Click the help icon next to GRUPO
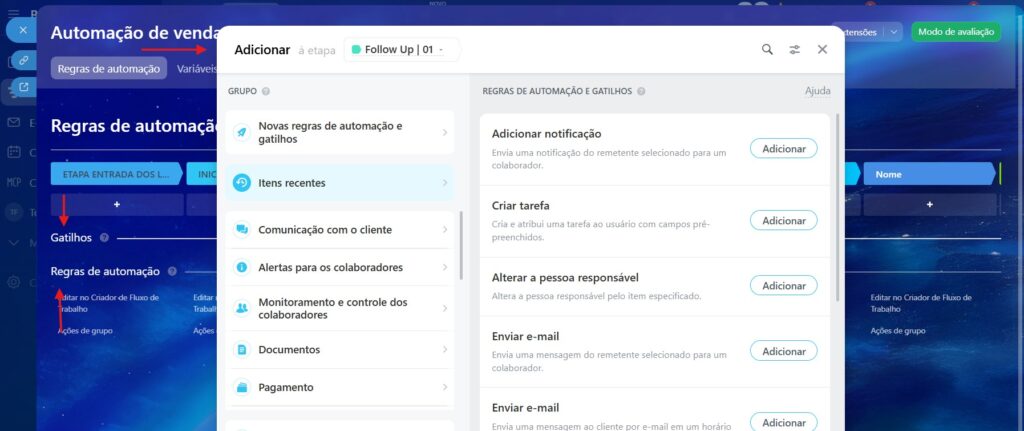Image resolution: width=1024 pixels, height=431 pixels. point(266,91)
